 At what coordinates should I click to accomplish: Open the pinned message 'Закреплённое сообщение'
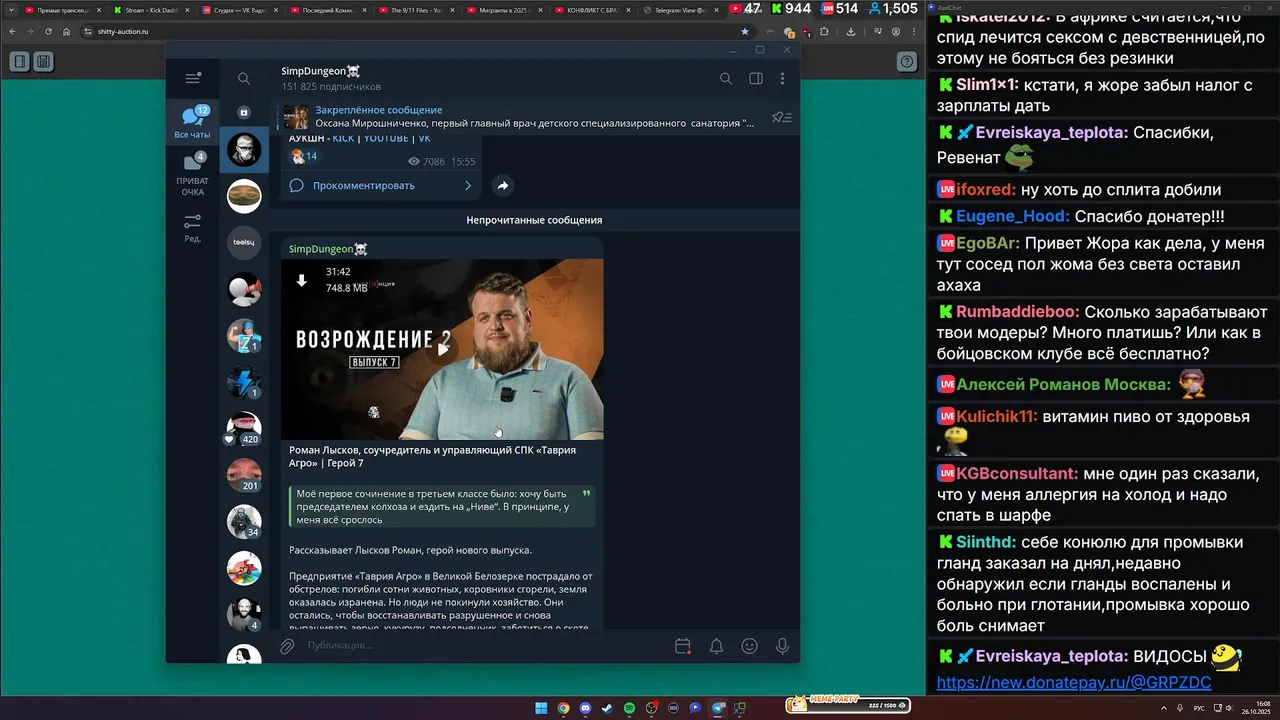coord(518,117)
